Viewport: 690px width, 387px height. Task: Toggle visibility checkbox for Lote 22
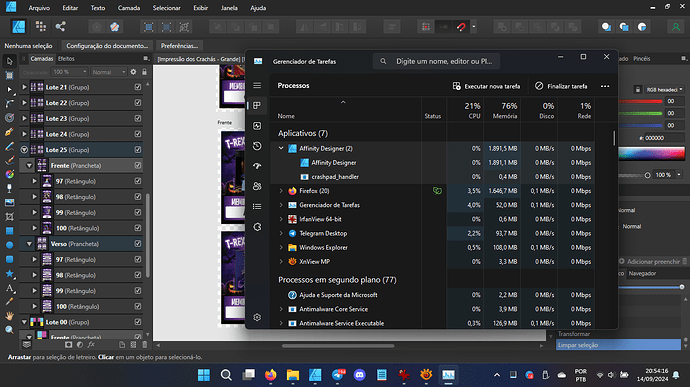pyautogui.click(x=138, y=103)
